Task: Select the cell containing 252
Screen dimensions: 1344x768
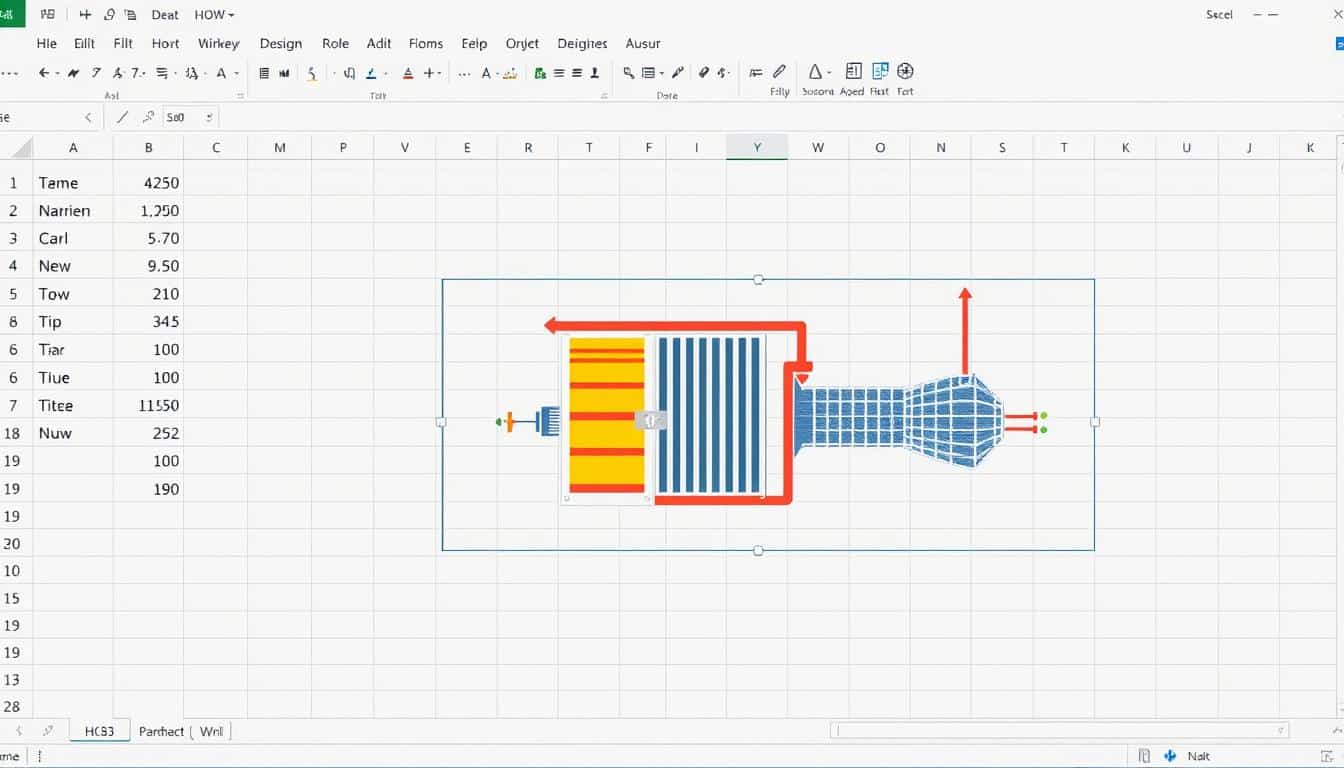Action: (x=148, y=433)
